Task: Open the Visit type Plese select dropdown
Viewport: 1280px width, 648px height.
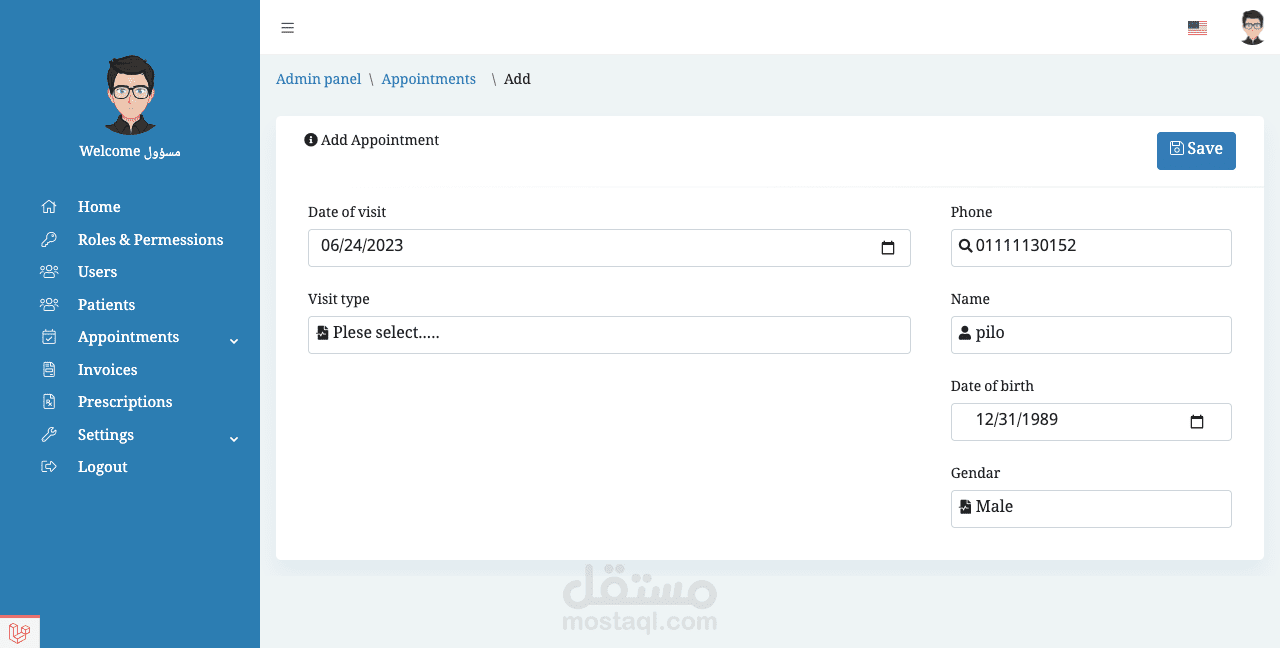Action: click(609, 335)
